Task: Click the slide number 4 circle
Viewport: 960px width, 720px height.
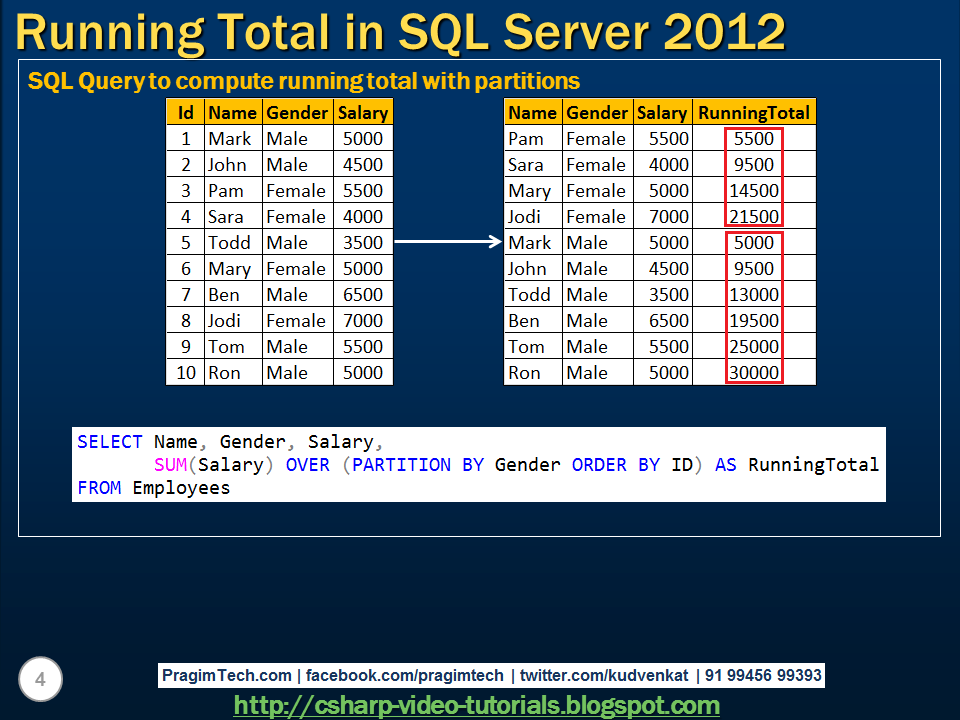Action: [x=40, y=679]
